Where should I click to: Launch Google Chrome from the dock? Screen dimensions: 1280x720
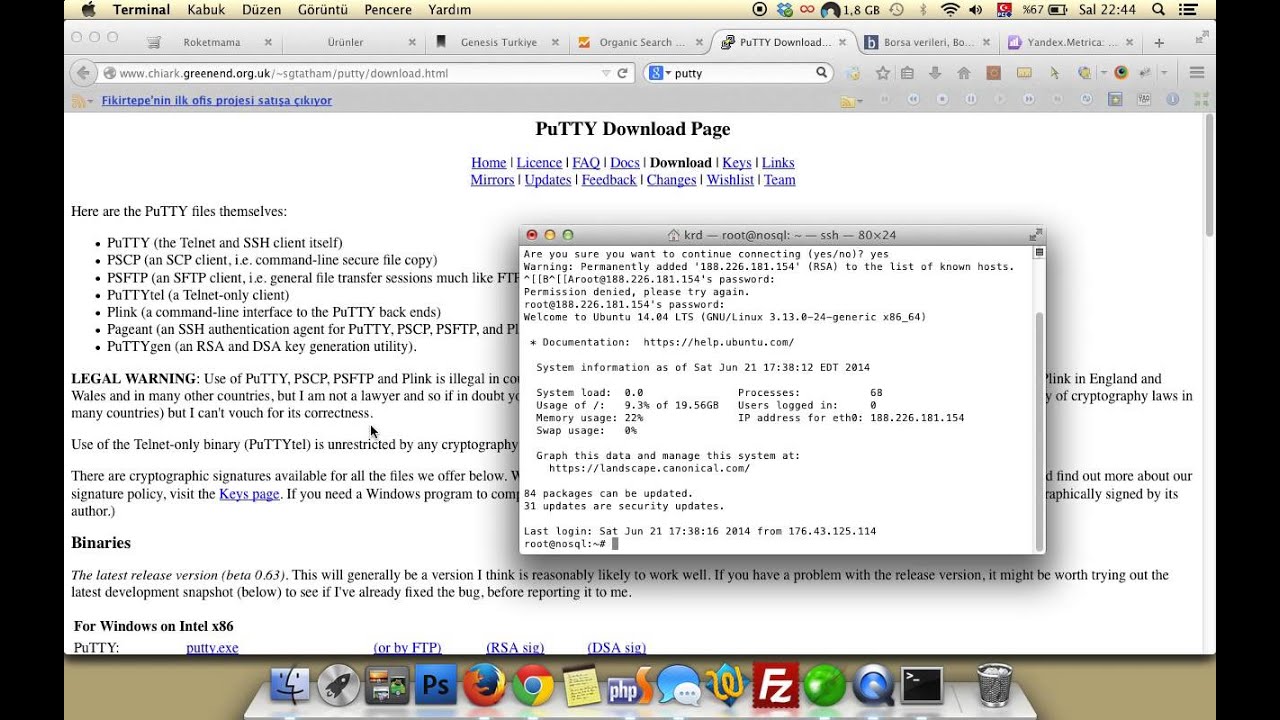pos(533,686)
